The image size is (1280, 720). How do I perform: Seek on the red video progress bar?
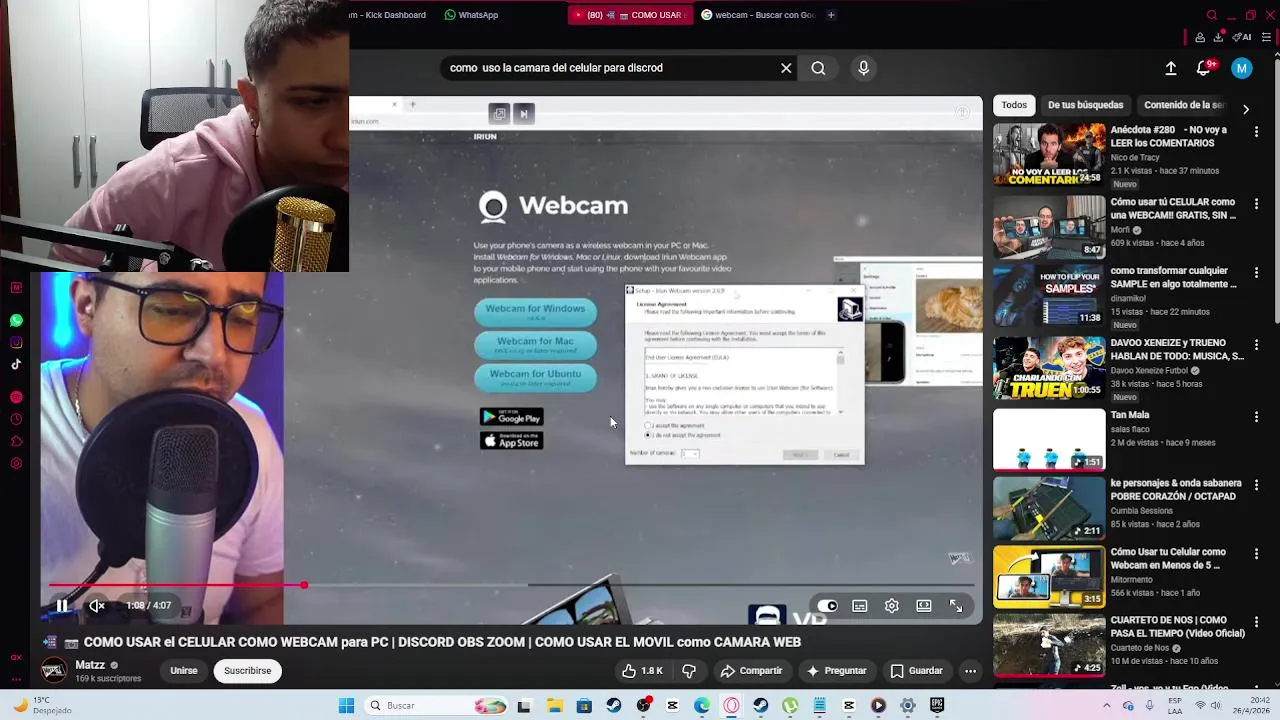510,585
